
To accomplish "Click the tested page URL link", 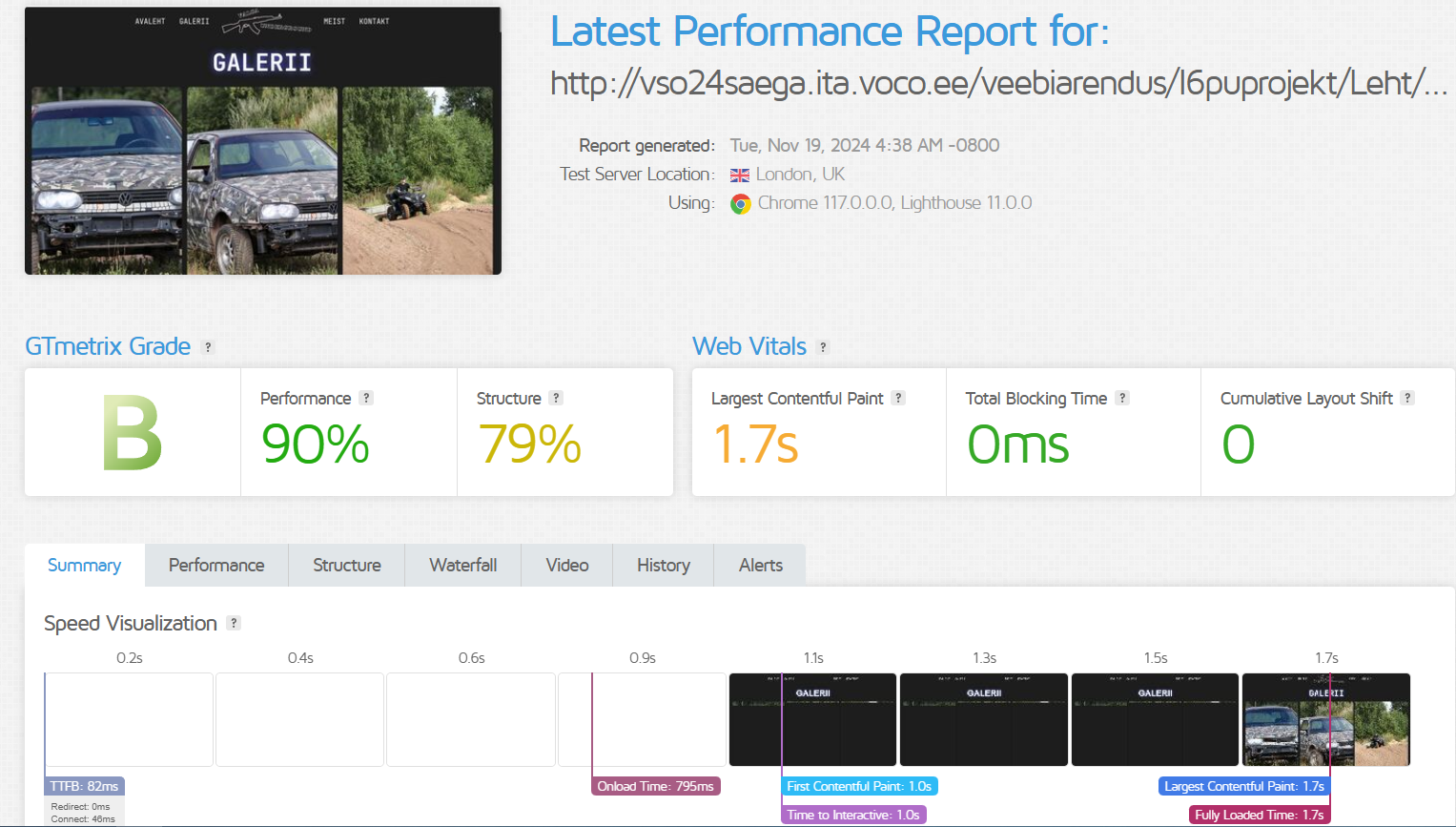I will [x=998, y=84].
